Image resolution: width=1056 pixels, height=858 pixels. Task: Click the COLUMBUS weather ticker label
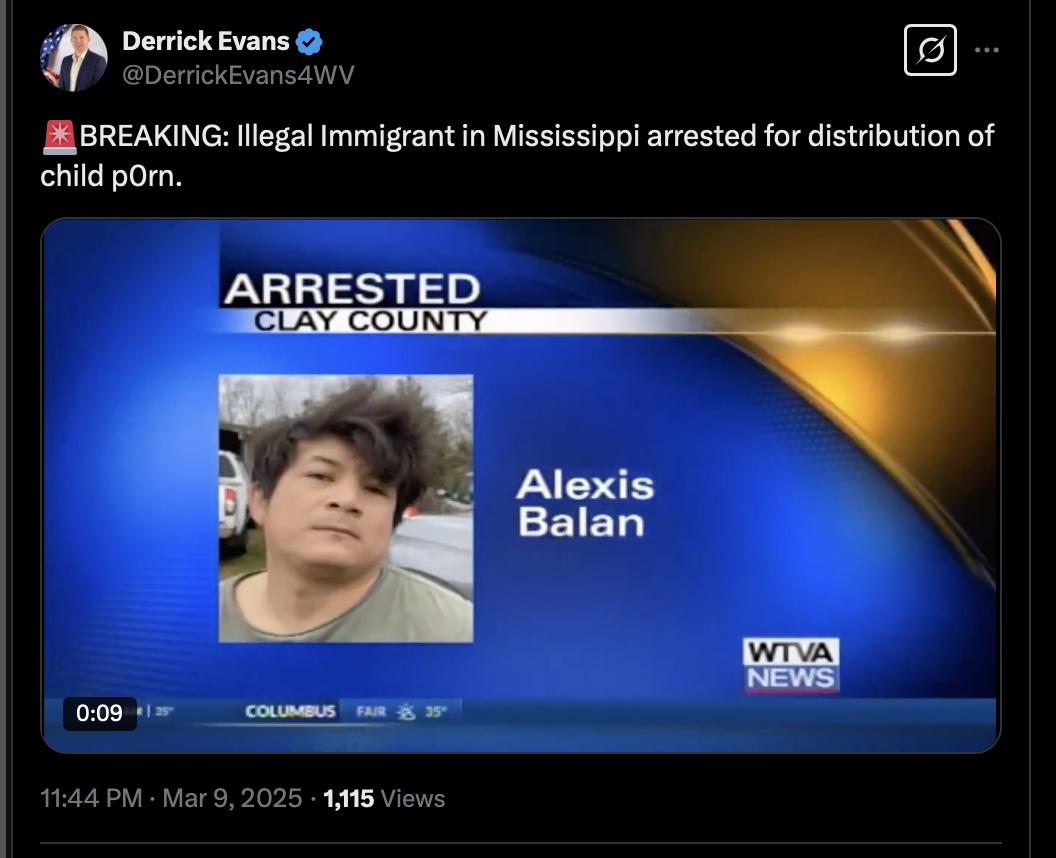pos(290,711)
